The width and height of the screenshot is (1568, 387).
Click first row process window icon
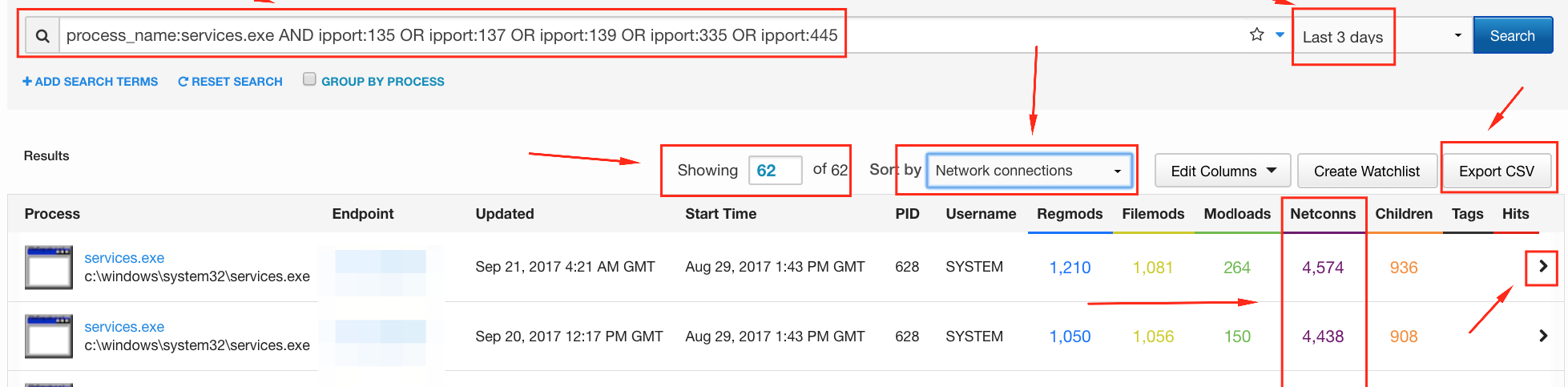point(49,267)
